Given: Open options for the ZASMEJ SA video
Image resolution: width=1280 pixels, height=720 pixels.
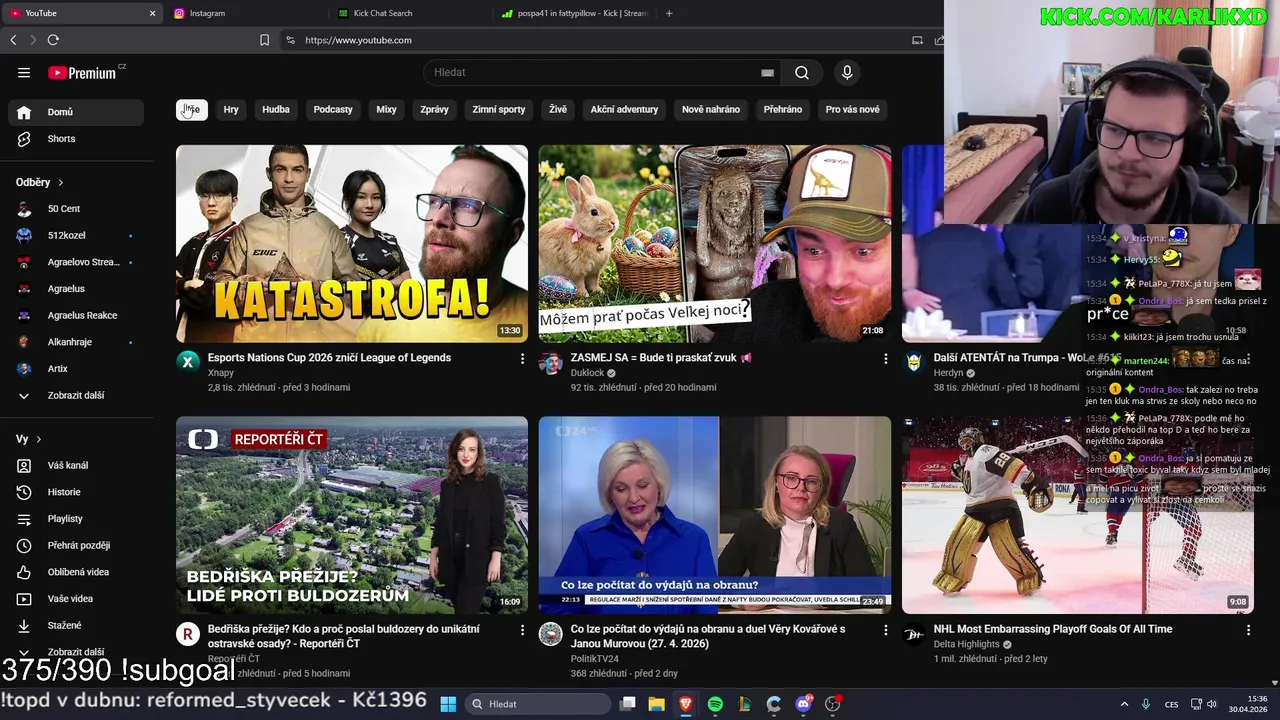Looking at the screenshot, I should coord(885,358).
